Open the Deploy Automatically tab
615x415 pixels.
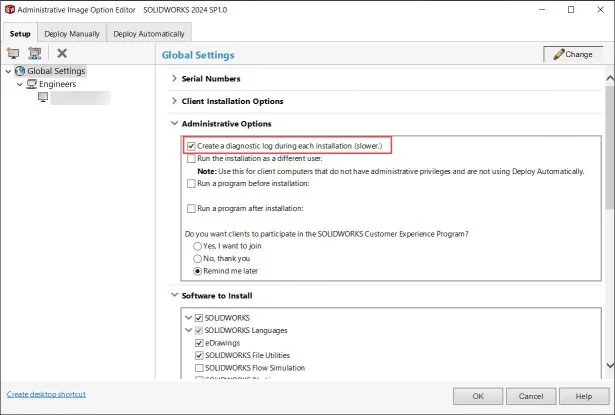click(149, 33)
